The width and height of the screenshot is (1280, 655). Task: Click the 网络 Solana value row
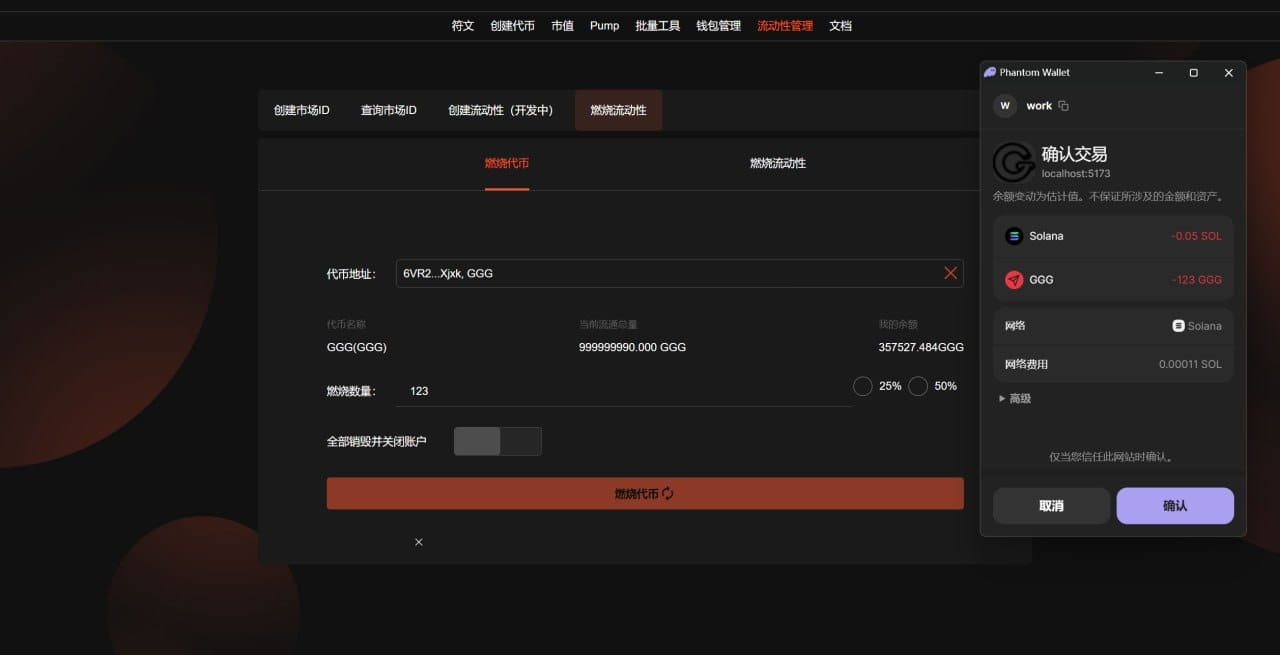pyautogui.click(x=1113, y=326)
